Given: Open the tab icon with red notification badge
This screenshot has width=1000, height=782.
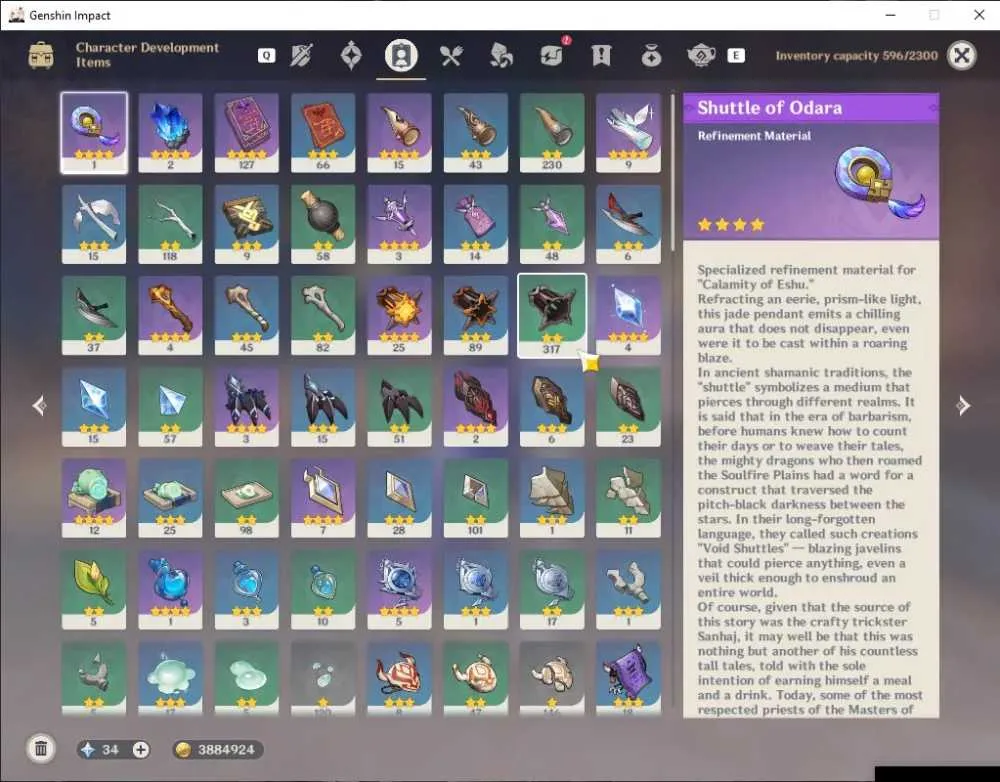Looking at the screenshot, I should point(552,54).
